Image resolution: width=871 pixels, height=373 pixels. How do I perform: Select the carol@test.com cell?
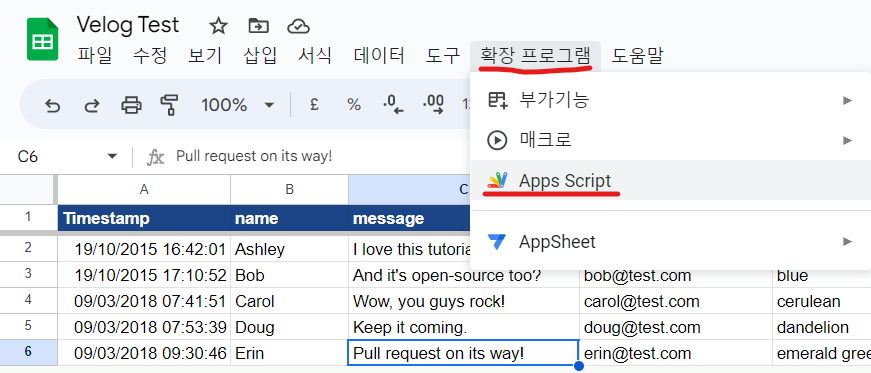[x=675, y=301]
